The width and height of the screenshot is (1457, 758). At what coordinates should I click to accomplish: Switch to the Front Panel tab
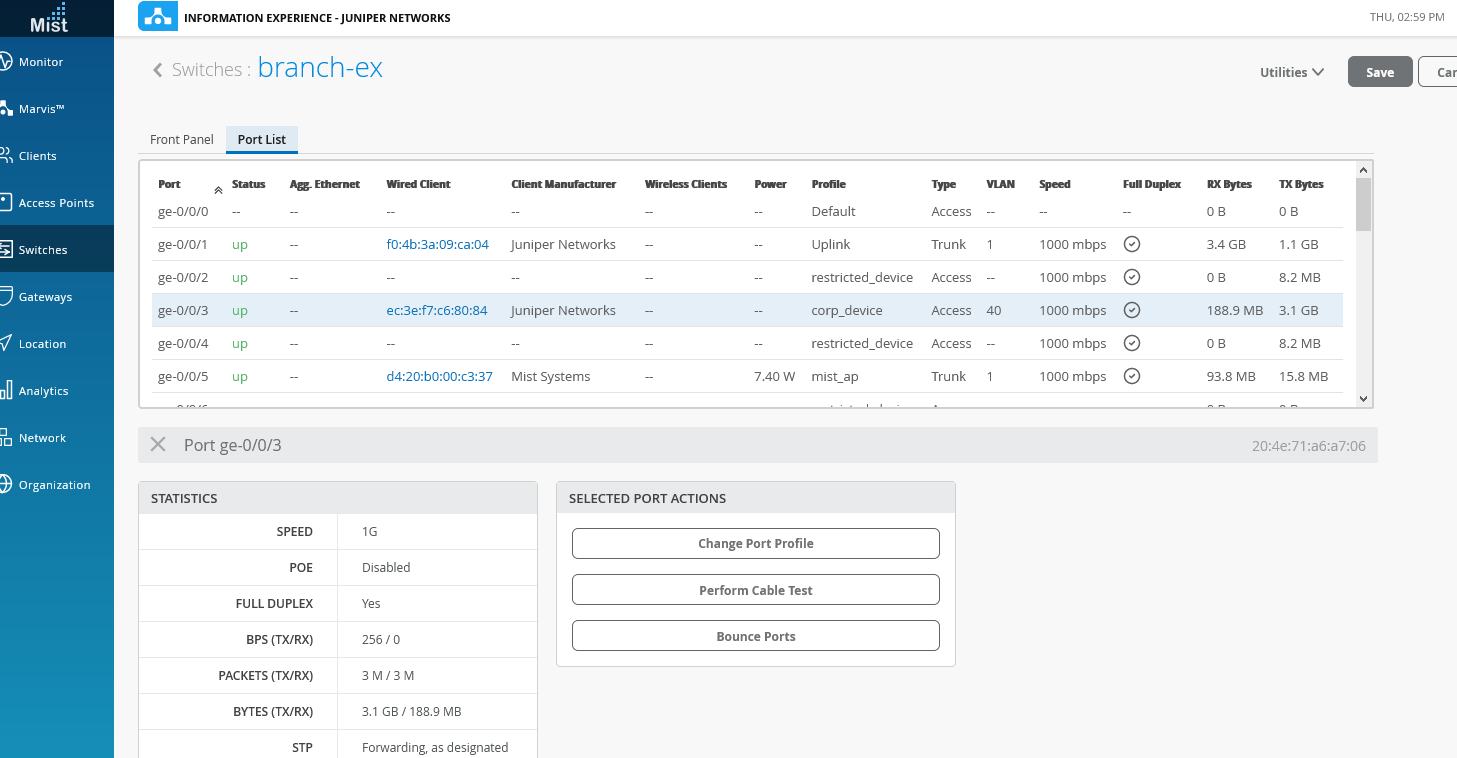tap(182, 140)
